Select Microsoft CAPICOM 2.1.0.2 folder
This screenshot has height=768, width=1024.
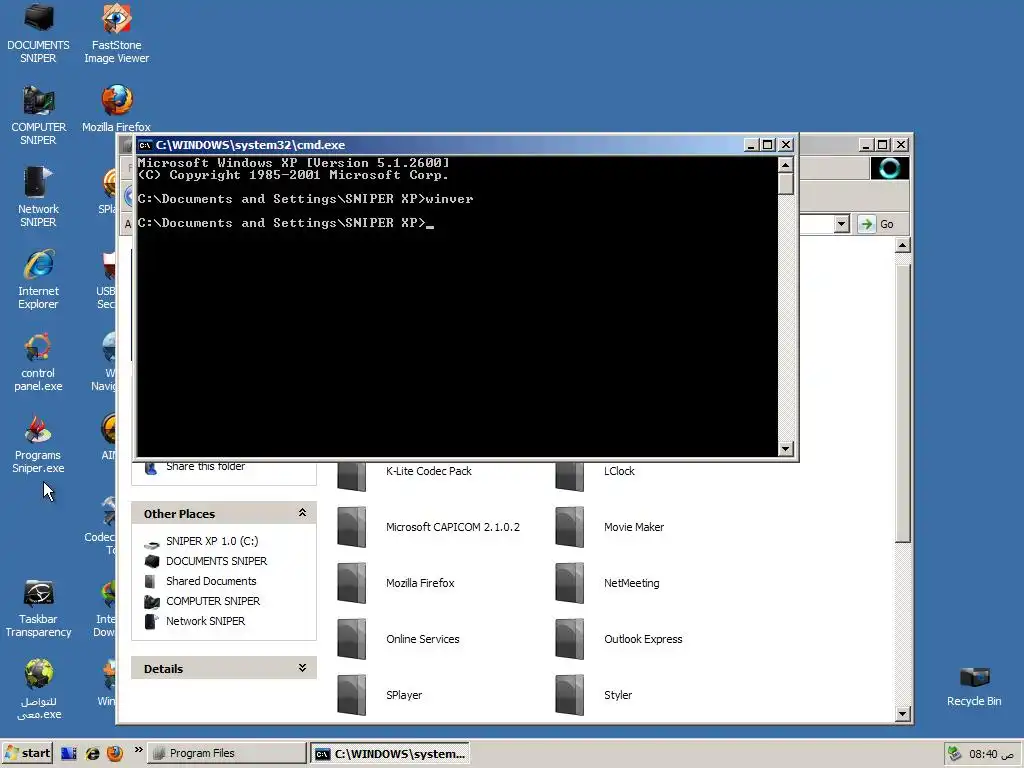pyautogui.click(x=428, y=527)
